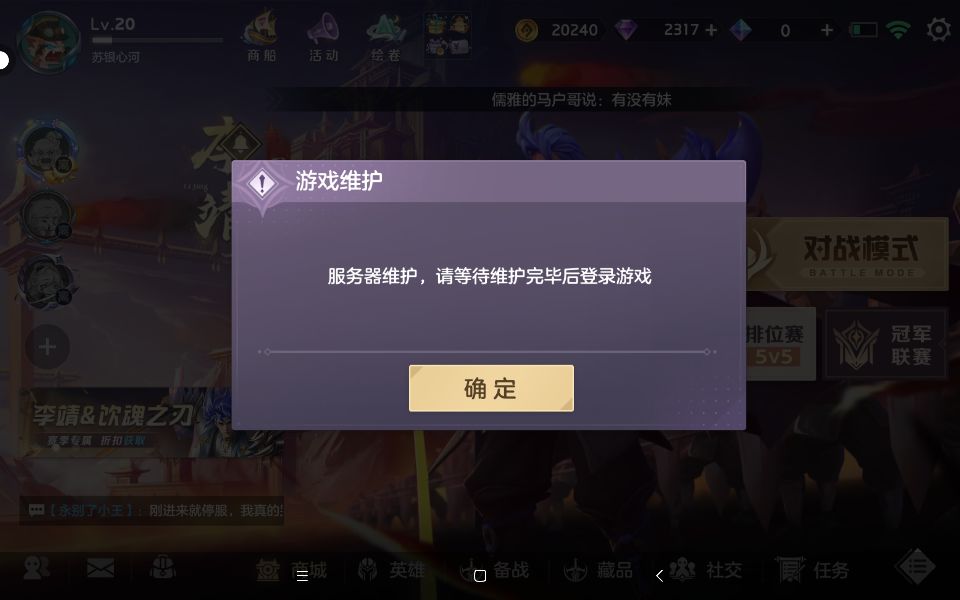This screenshot has width=960, height=600.
Task: Open the 商船 merchant ship icon
Action: point(261,37)
